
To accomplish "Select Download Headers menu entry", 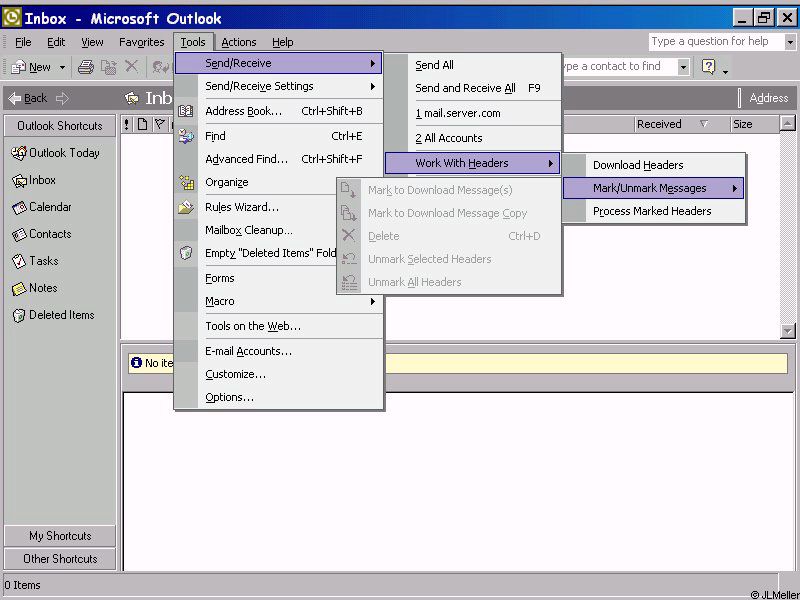I will click(x=638, y=165).
